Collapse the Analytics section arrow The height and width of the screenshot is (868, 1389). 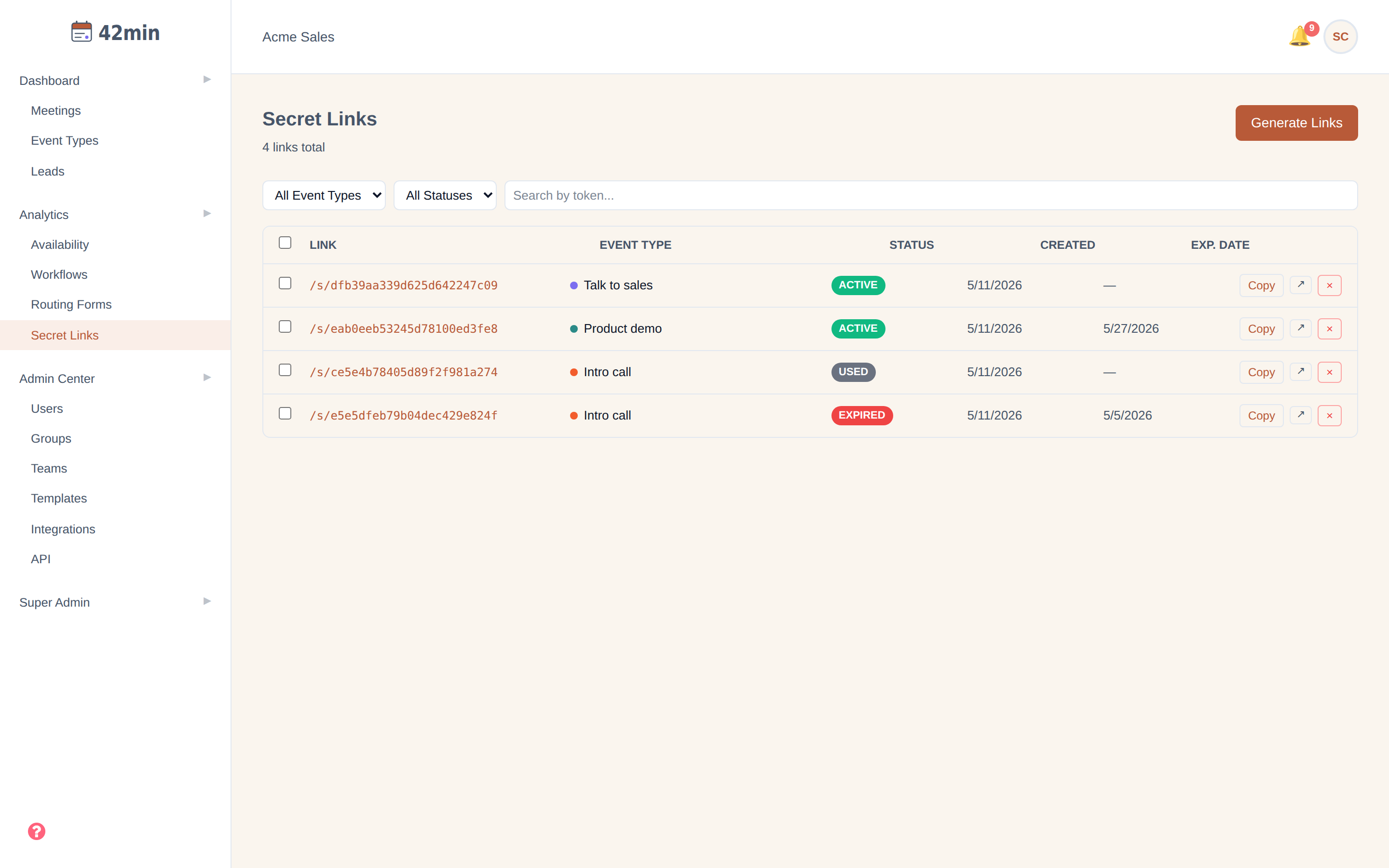point(207,214)
